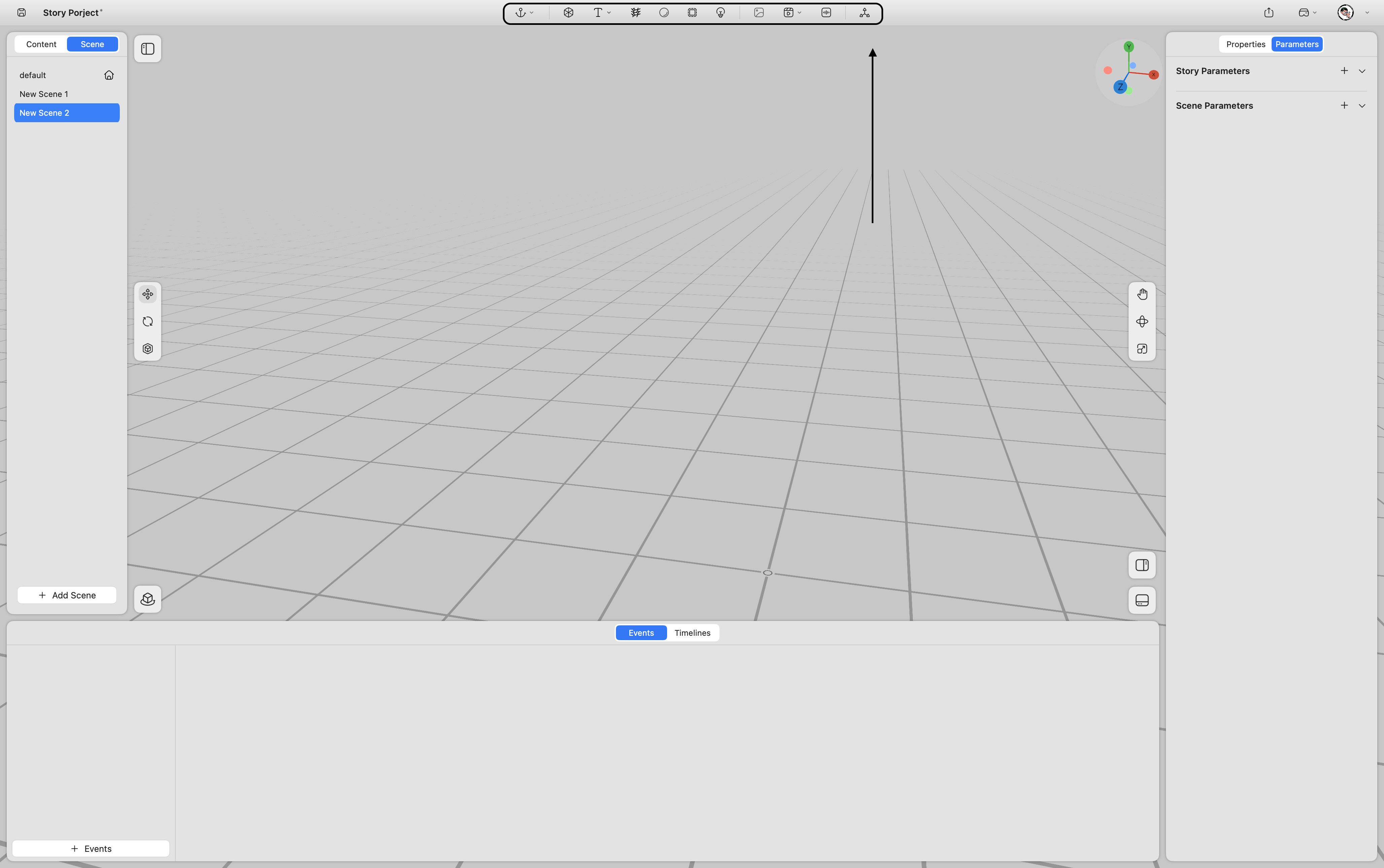Toggle the left sidebar panel button
The width and height of the screenshot is (1384, 868).
click(147, 49)
